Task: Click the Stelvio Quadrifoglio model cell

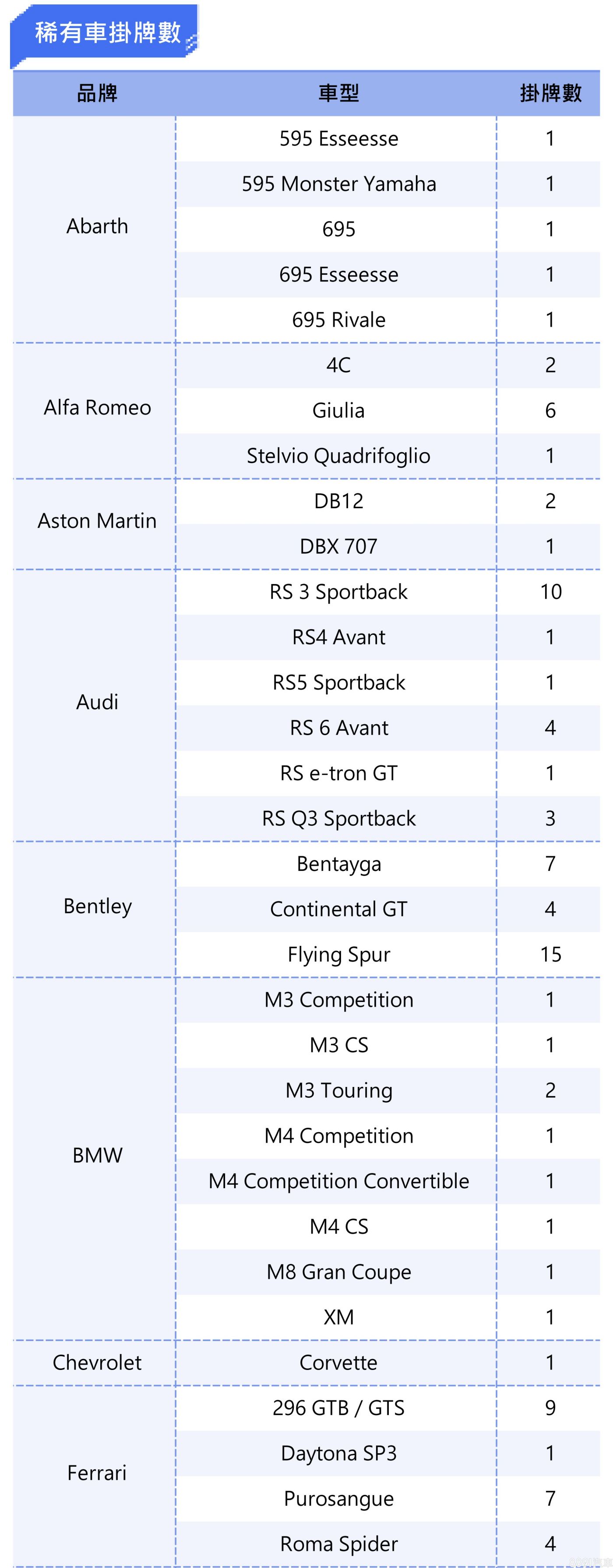Action: point(339,456)
